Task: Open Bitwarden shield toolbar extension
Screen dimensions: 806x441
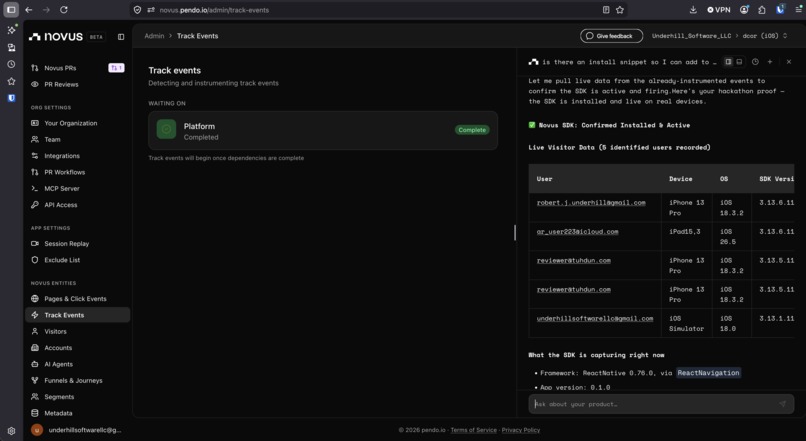Action: click(x=780, y=9)
